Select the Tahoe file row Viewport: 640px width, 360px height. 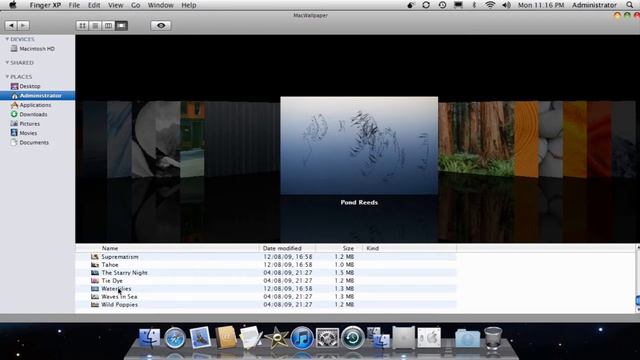click(266, 265)
